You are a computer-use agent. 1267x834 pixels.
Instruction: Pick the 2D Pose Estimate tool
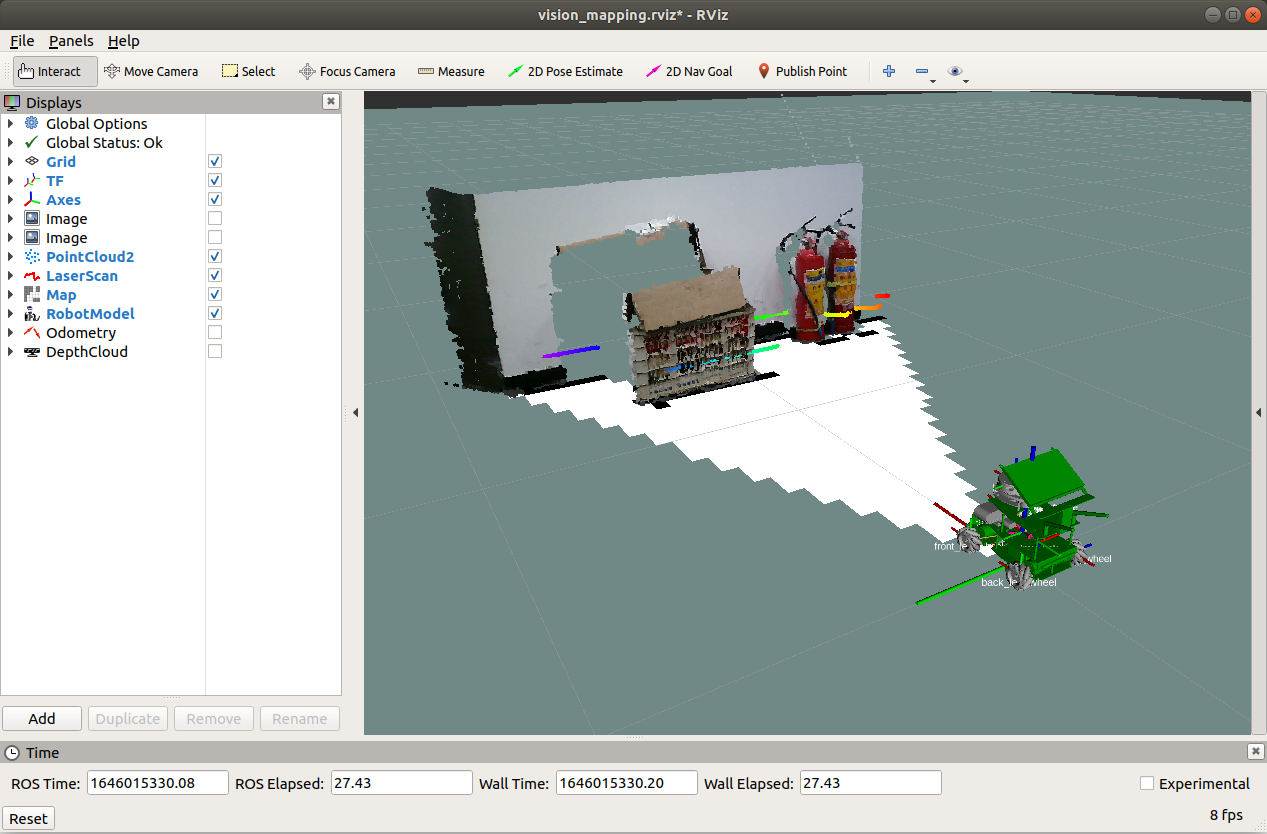pyautogui.click(x=565, y=72)
